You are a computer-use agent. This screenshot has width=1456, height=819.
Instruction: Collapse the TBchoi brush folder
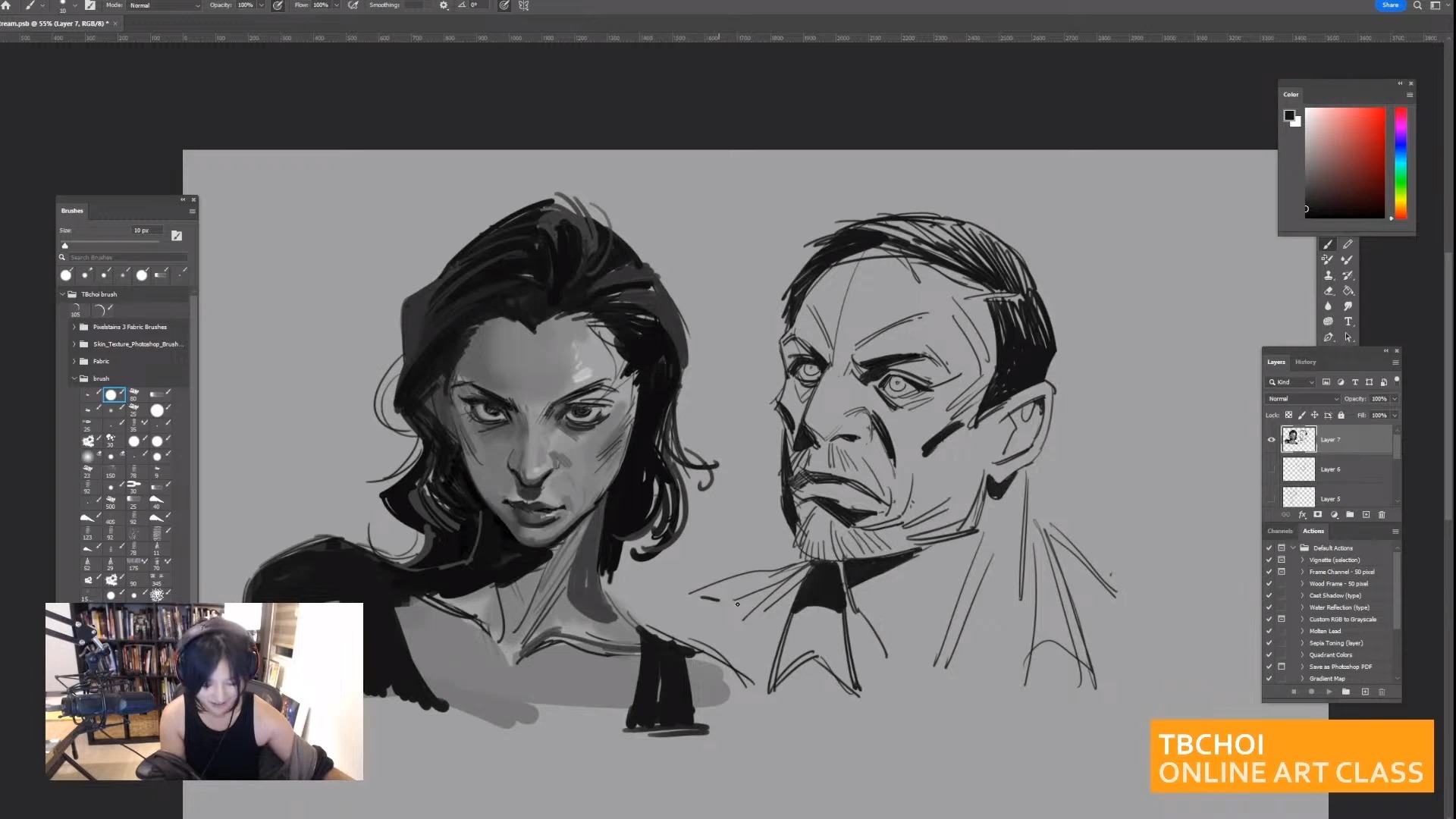[63, 294]
